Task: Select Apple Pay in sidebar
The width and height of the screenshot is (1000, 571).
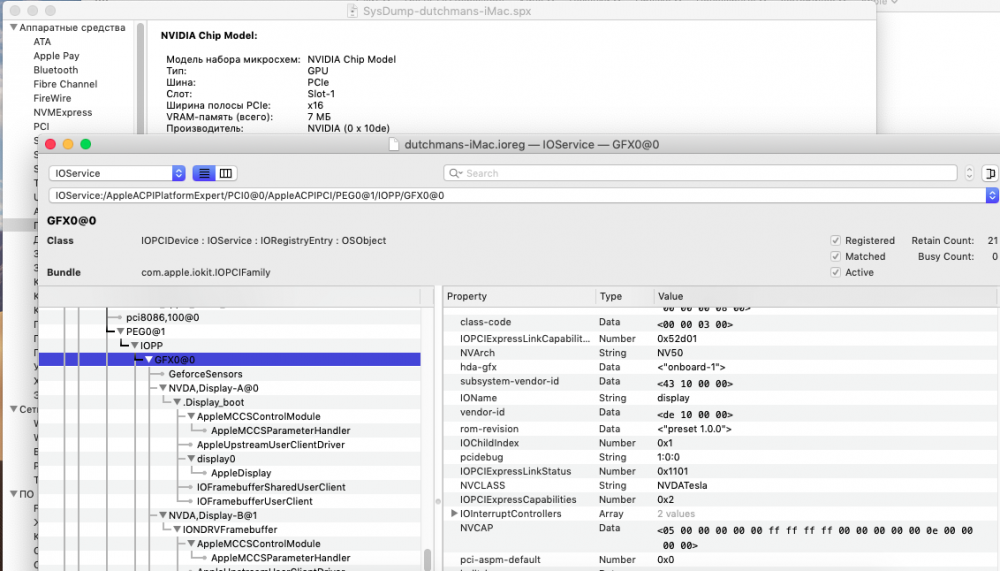Action: tap(56, 56)
